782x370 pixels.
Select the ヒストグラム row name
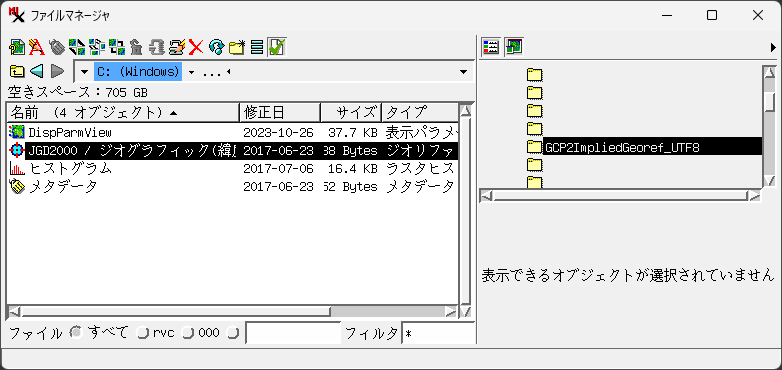tap(70, 169)
